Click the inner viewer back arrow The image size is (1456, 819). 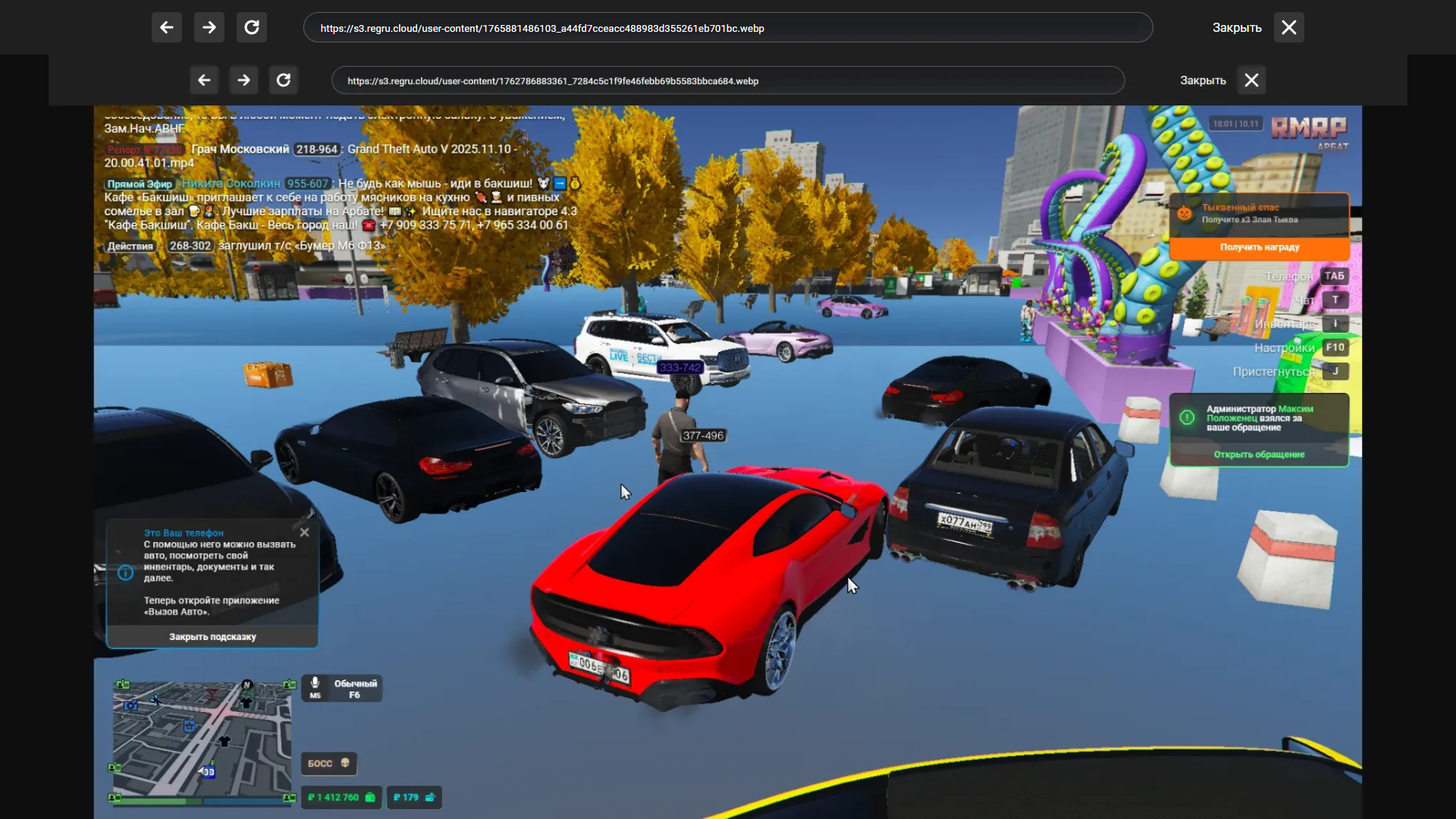coord(204,80)
